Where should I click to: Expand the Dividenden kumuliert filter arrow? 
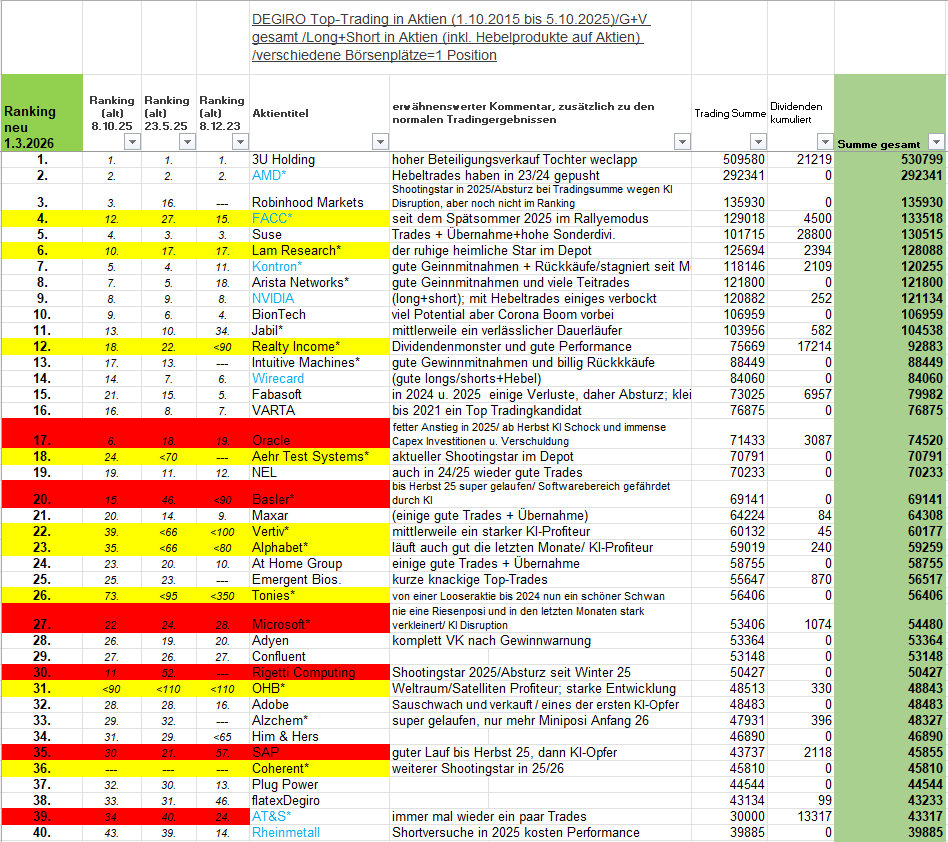point(823,142)
